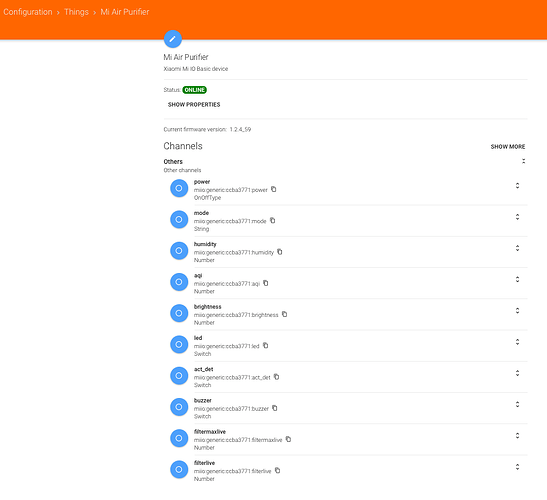The height and width of the screenshot is (500, 547).
Task: Click the power channel link circle icon
Action: (179, 188)
